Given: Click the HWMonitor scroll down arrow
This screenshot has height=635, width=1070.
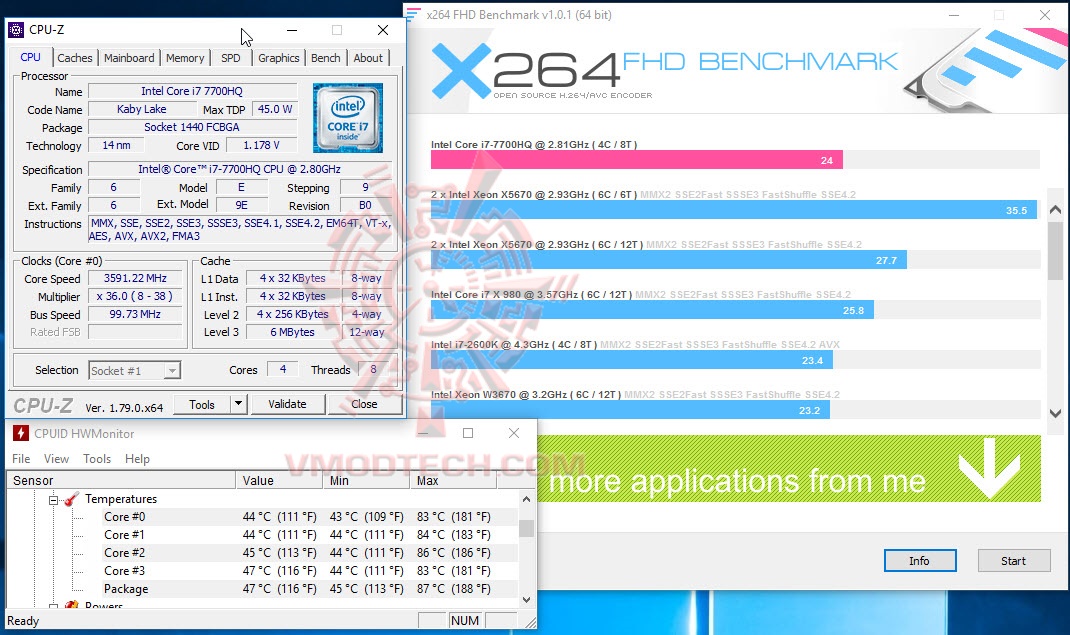Looking at the screenshot, I should pyautogui.click(x=526, y=600).
